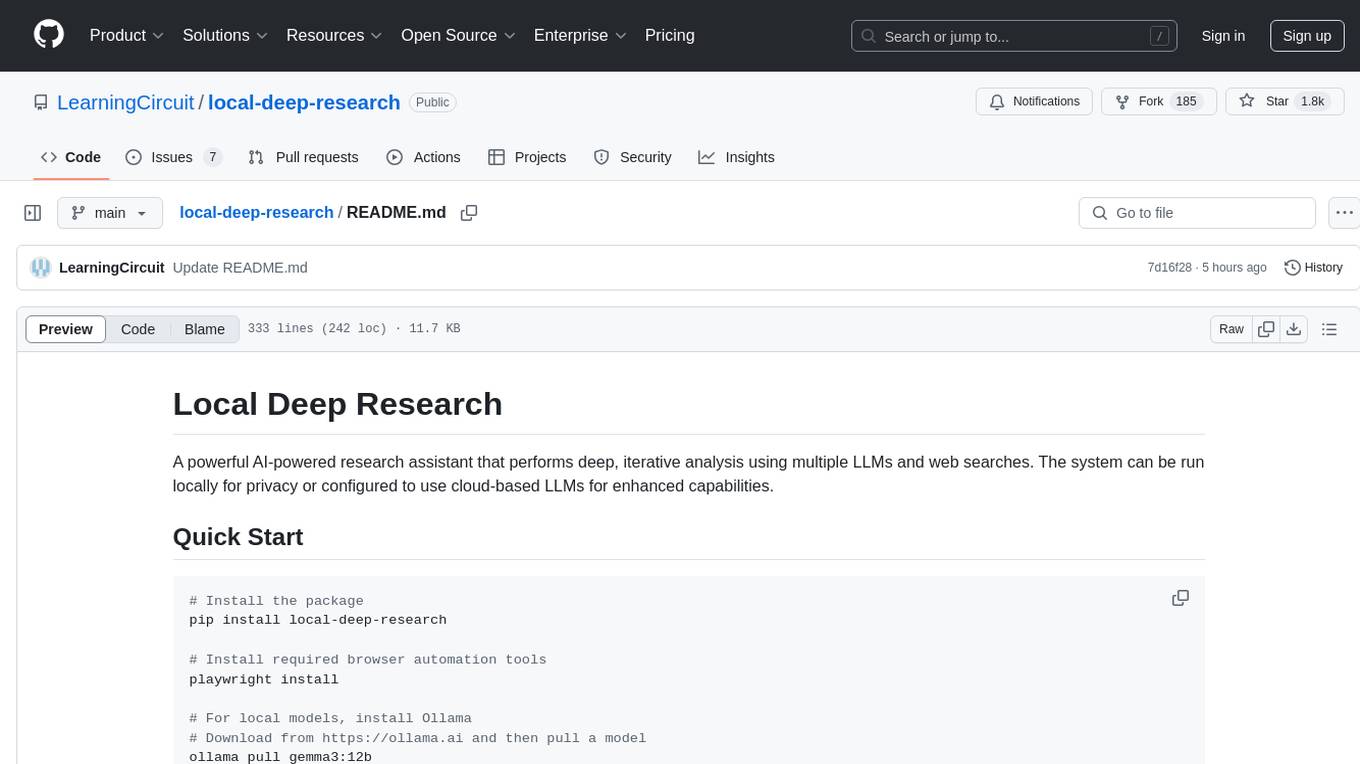Open the Security tab
1360x764 pixels.
coord(632,157)
